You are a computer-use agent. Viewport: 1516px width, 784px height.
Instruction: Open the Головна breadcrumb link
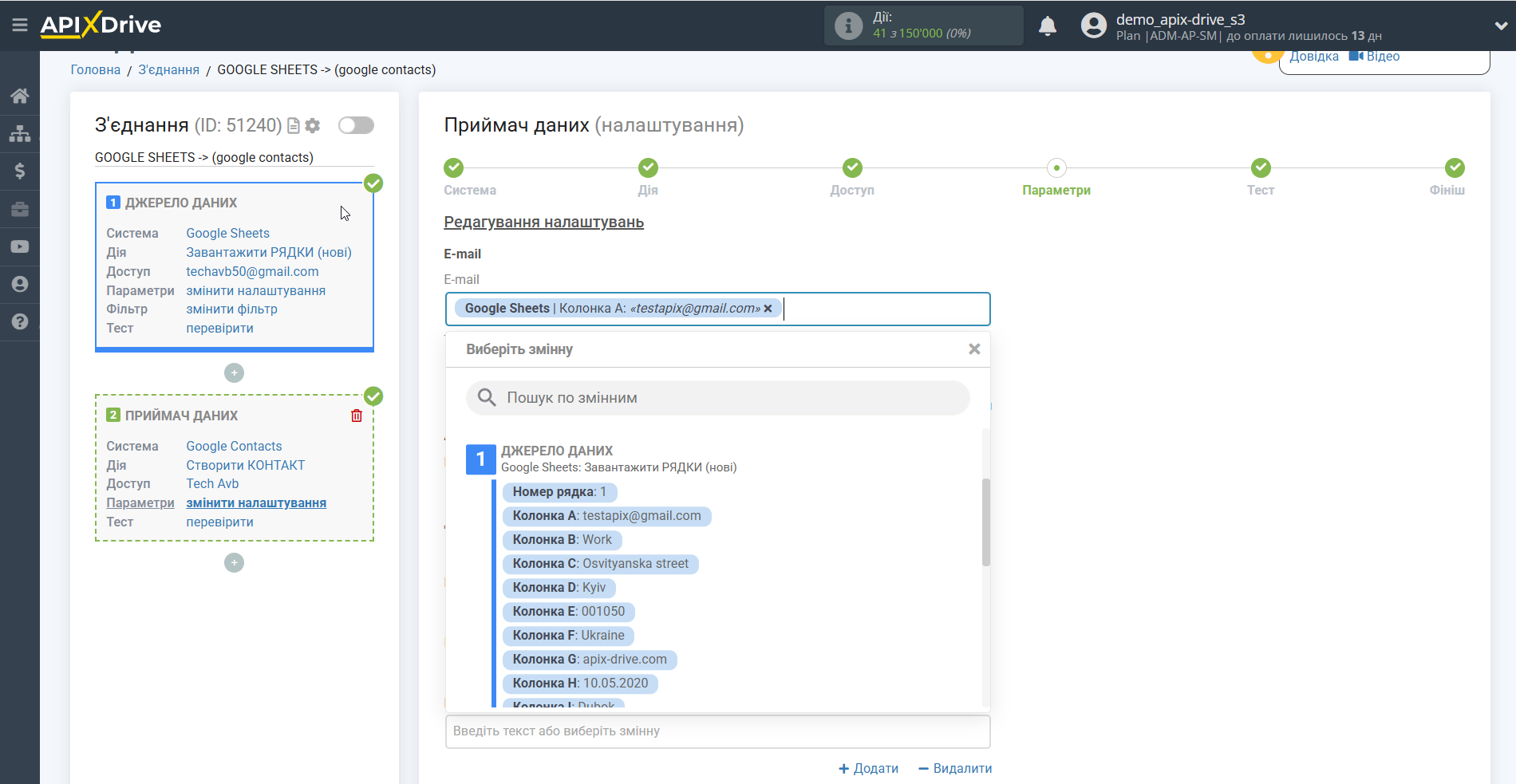pos(96,69)
